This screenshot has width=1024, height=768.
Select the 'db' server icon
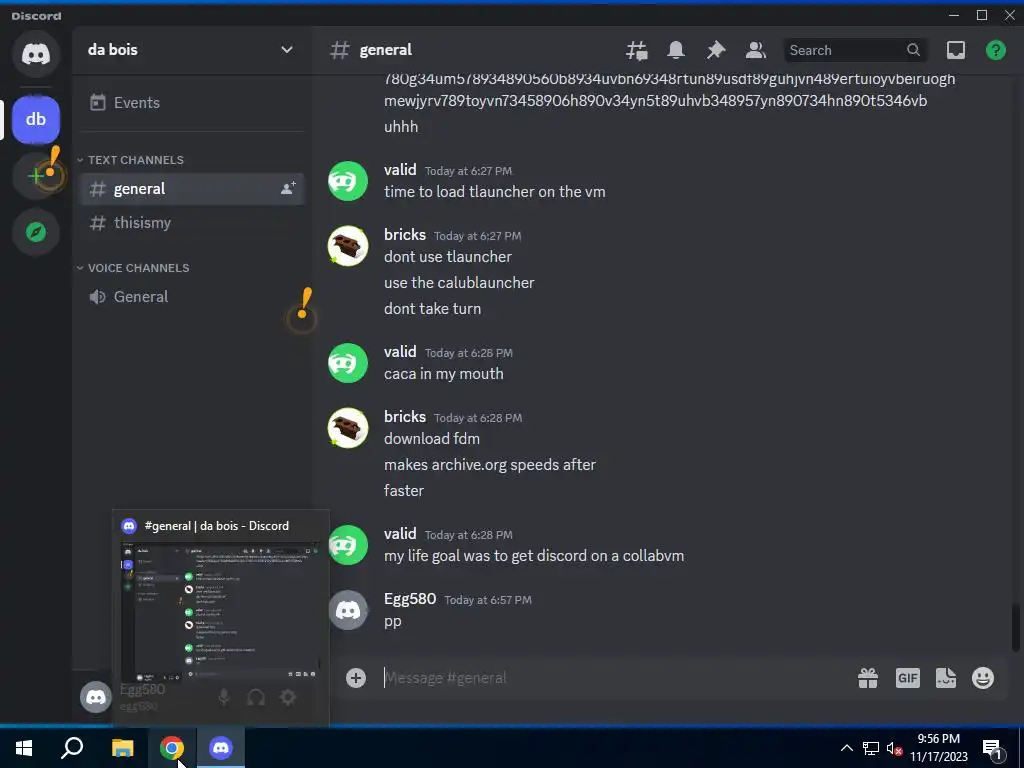coord(36,120)
